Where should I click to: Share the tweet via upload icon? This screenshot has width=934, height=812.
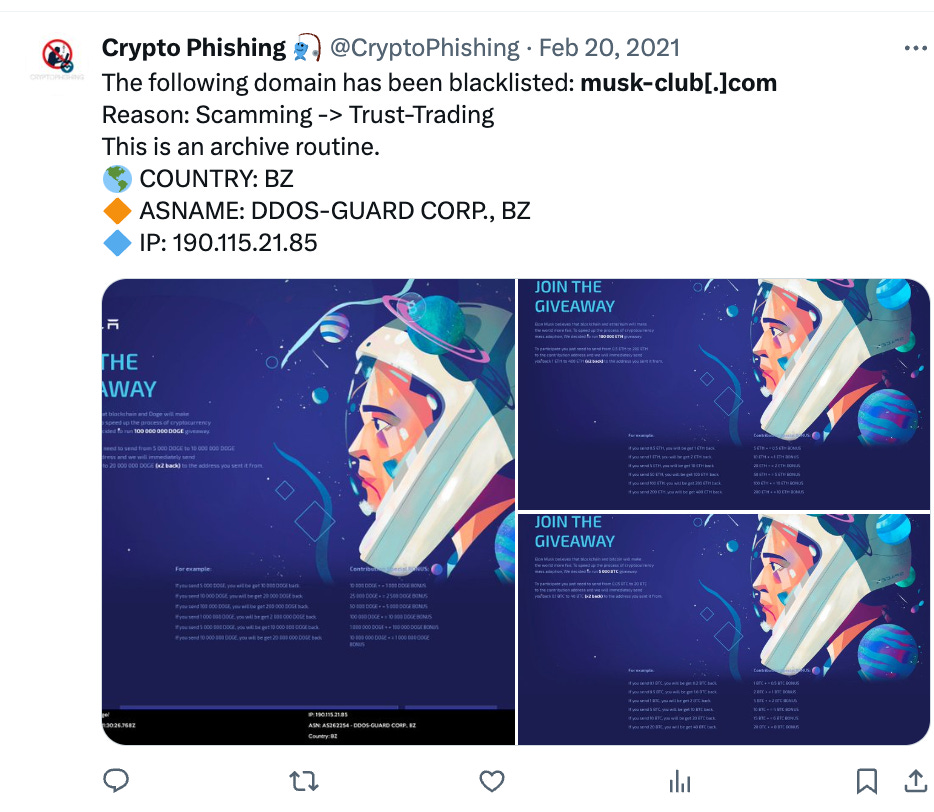916,781
